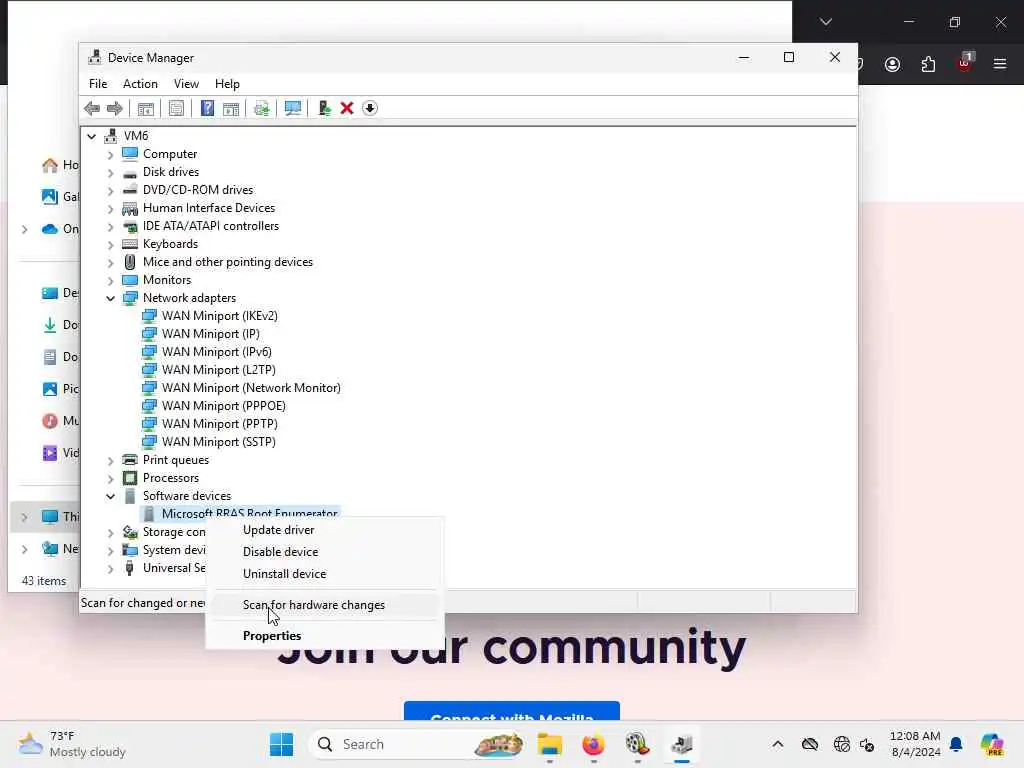Expand the Computer category

pyautogui.click(x=110, y=154)
